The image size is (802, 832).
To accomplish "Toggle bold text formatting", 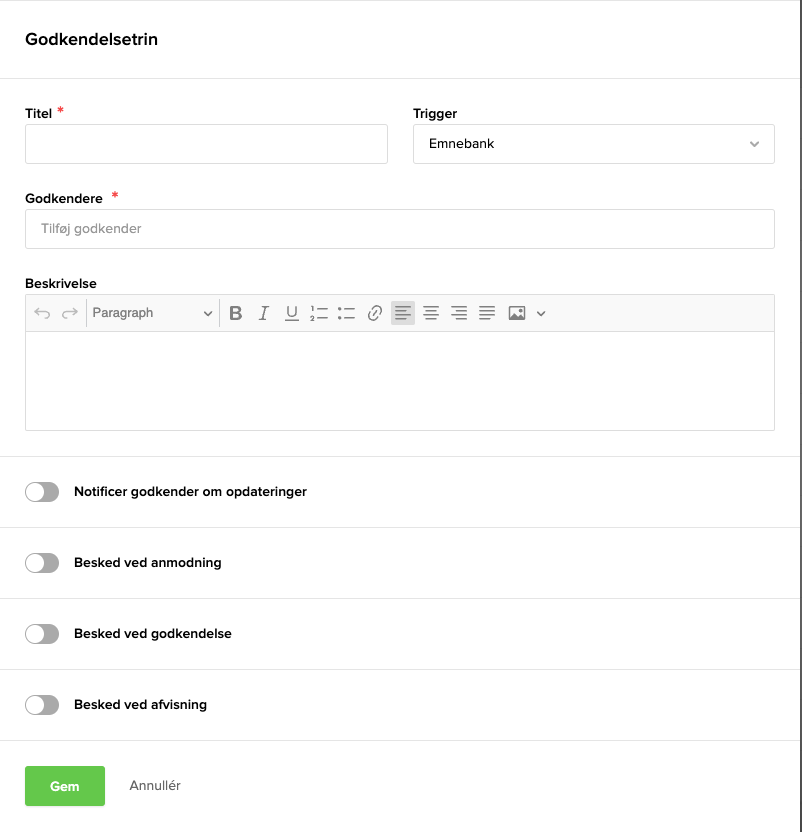I will tap(236, 313).
